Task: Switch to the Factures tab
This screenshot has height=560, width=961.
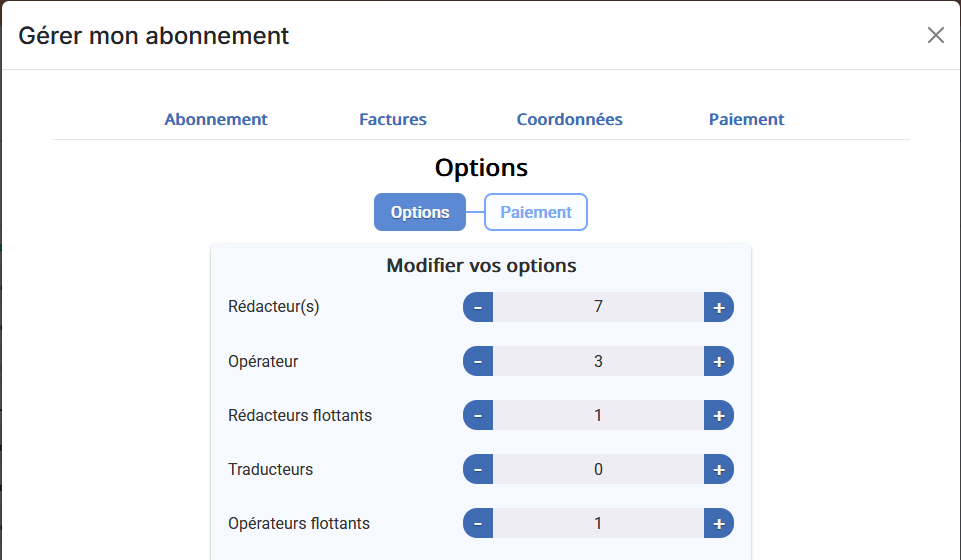Action: point(393,119)
